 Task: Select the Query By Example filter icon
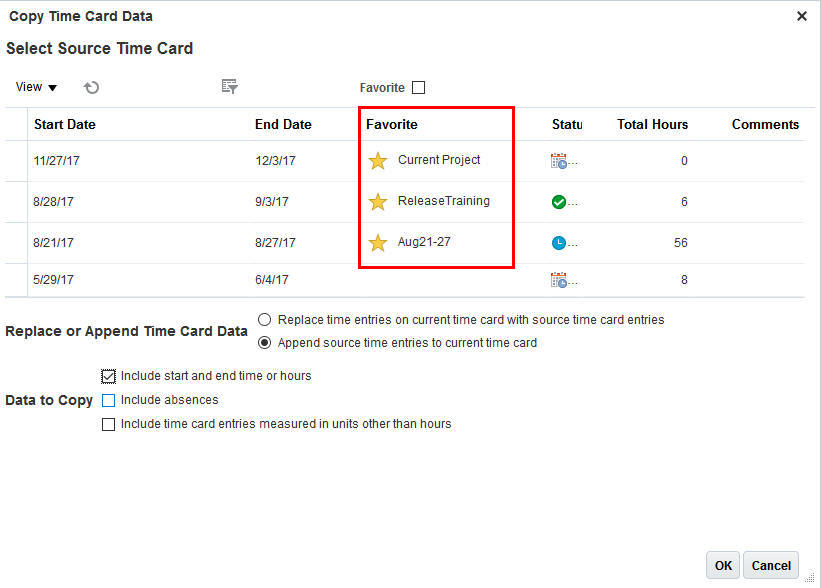pyautogui.click(x=229, y=87)
